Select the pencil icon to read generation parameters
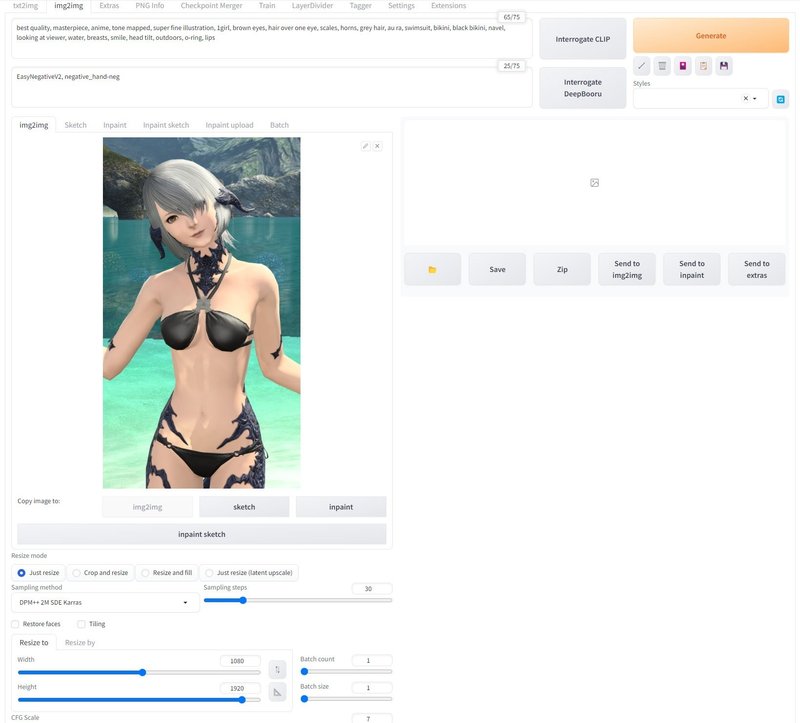Viewport: 800px width, 723px height. pyautogui.click(x=641, y=66)
